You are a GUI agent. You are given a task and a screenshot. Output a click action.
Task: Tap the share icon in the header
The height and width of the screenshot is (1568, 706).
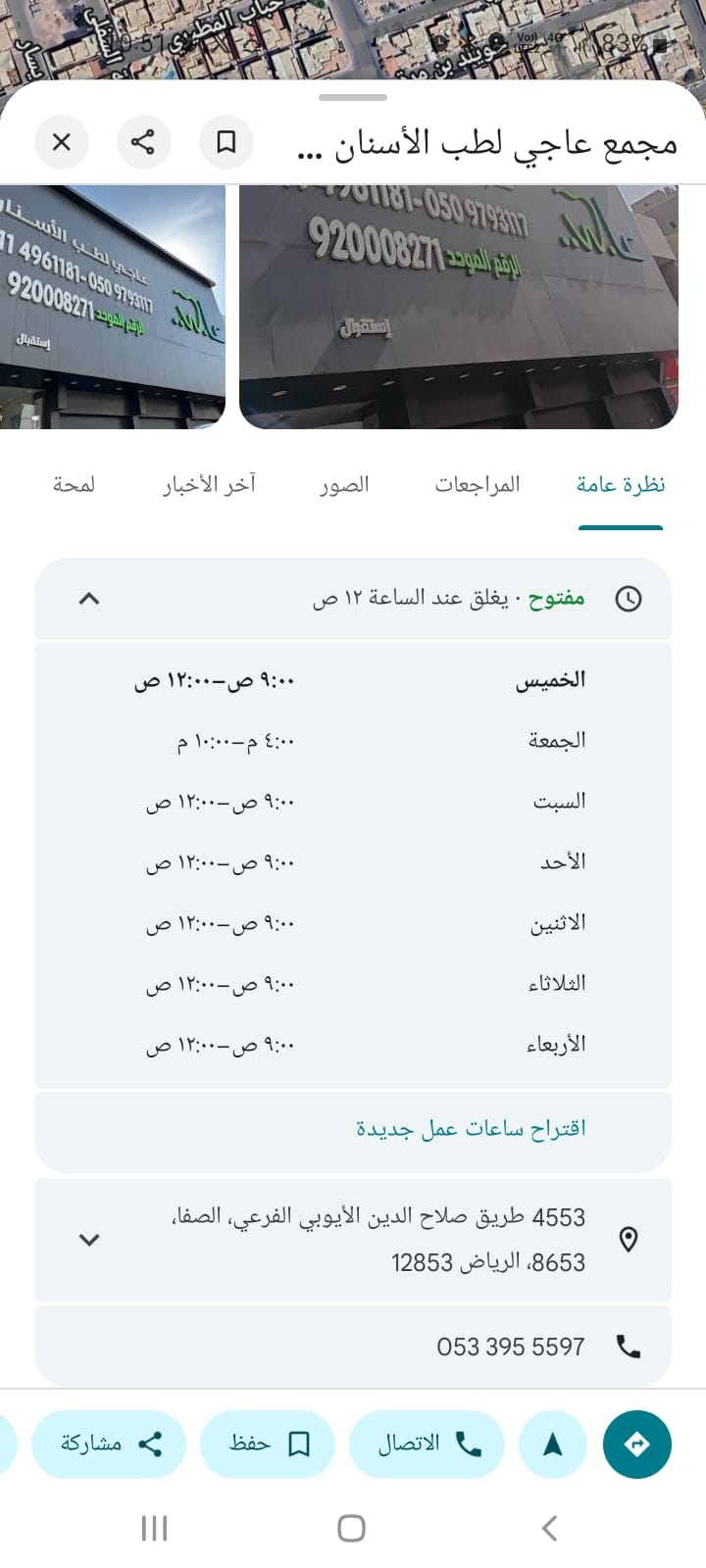click(x=143, y=142)
